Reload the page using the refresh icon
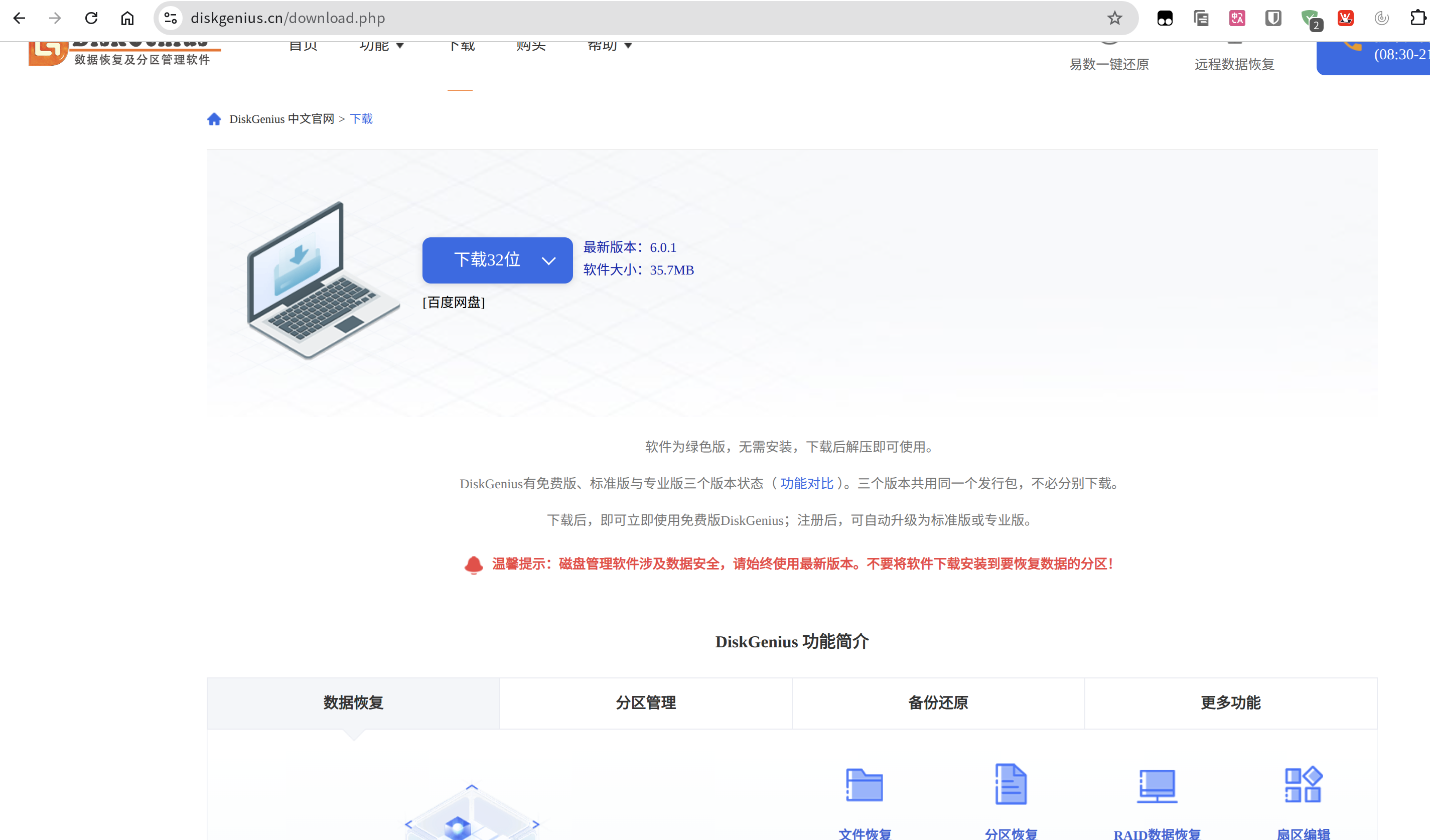Image resolution: width=1430 pixels, height=840 pixels. click(91, 18)
